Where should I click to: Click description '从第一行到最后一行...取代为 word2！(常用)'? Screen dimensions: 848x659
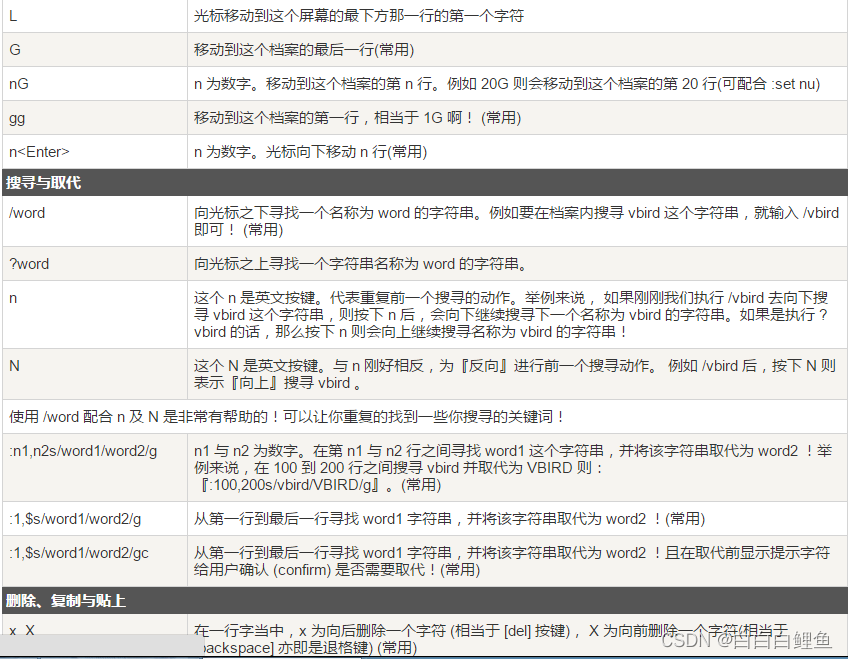click(x=518, y=519)
